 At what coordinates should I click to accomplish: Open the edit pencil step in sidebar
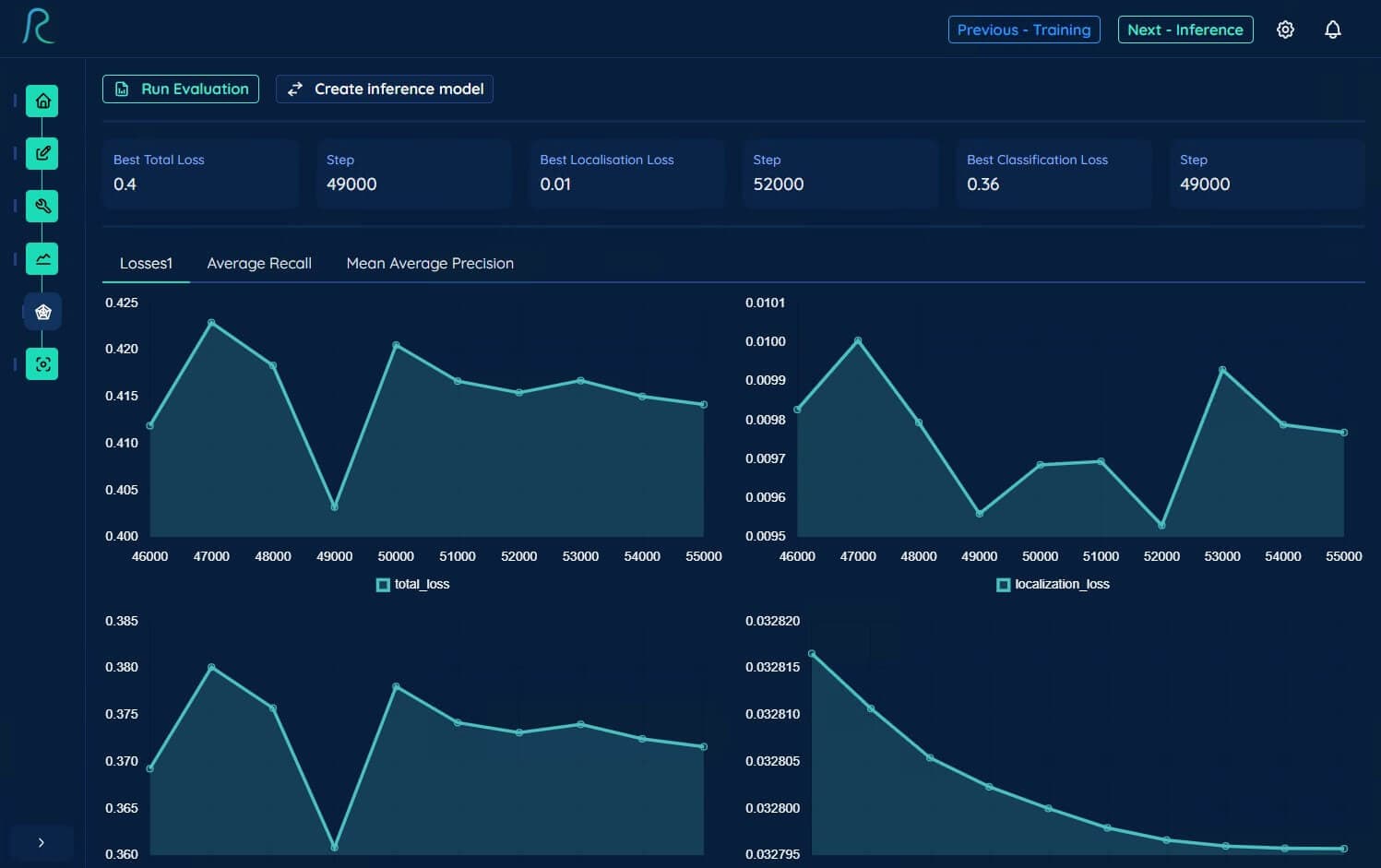42,153
